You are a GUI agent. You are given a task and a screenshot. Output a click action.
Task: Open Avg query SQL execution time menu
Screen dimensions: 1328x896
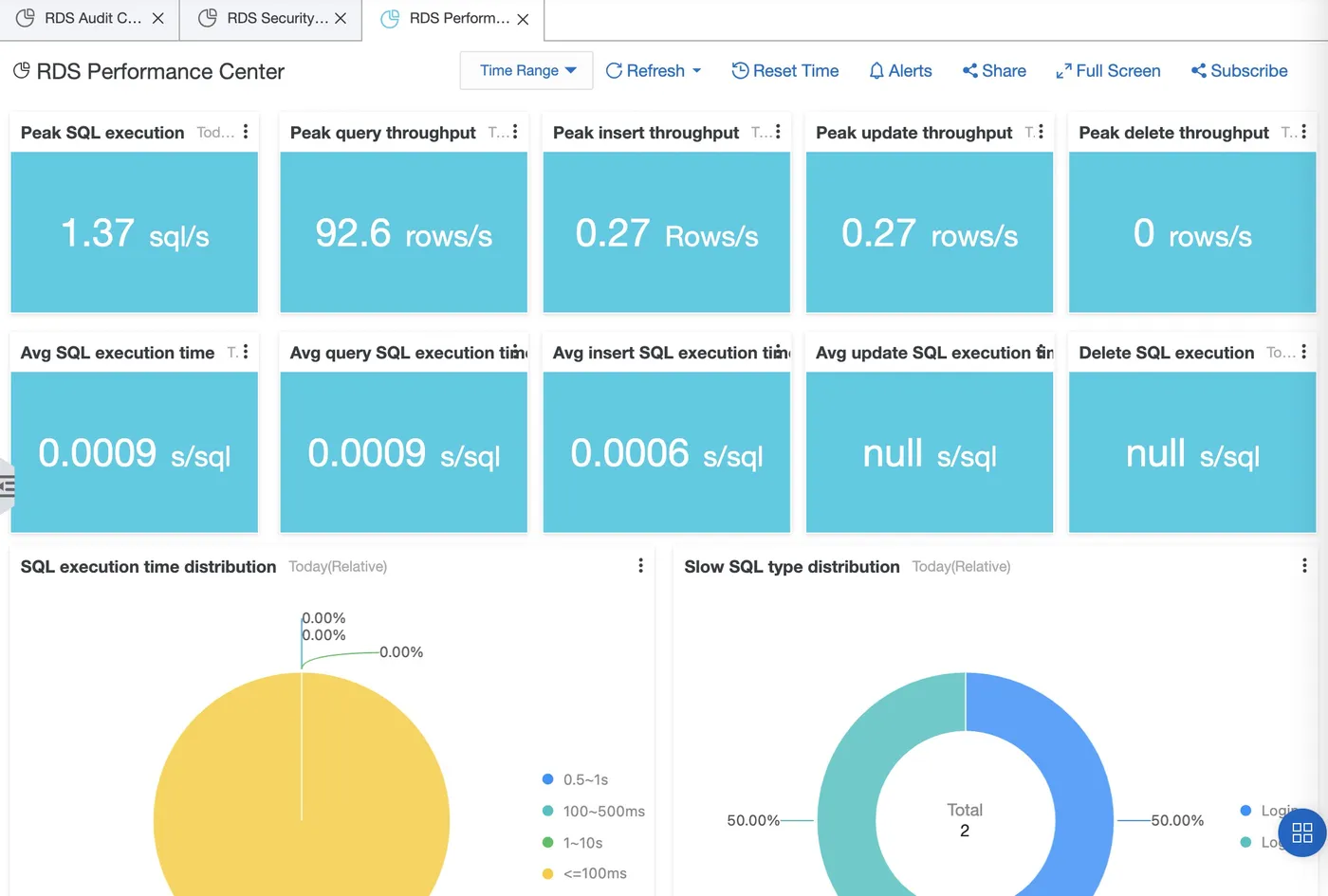515,352
